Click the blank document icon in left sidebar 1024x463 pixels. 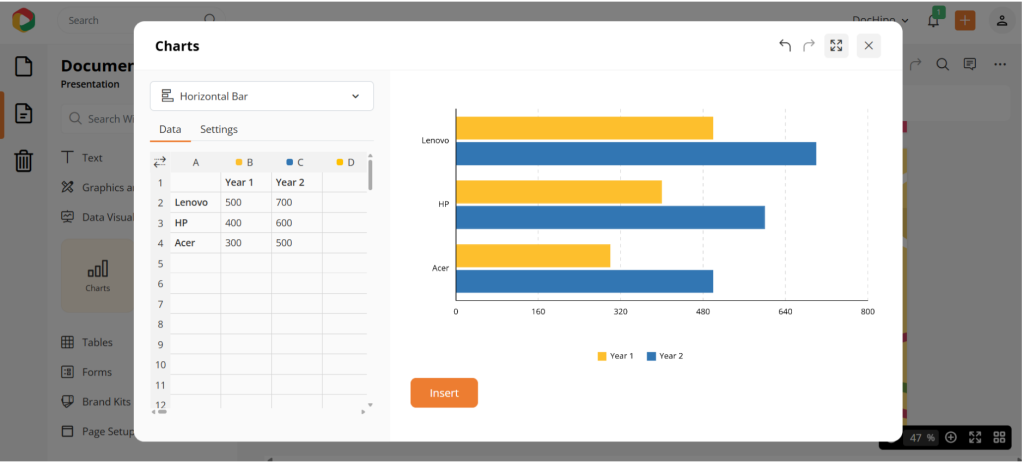tap(24, 66)
